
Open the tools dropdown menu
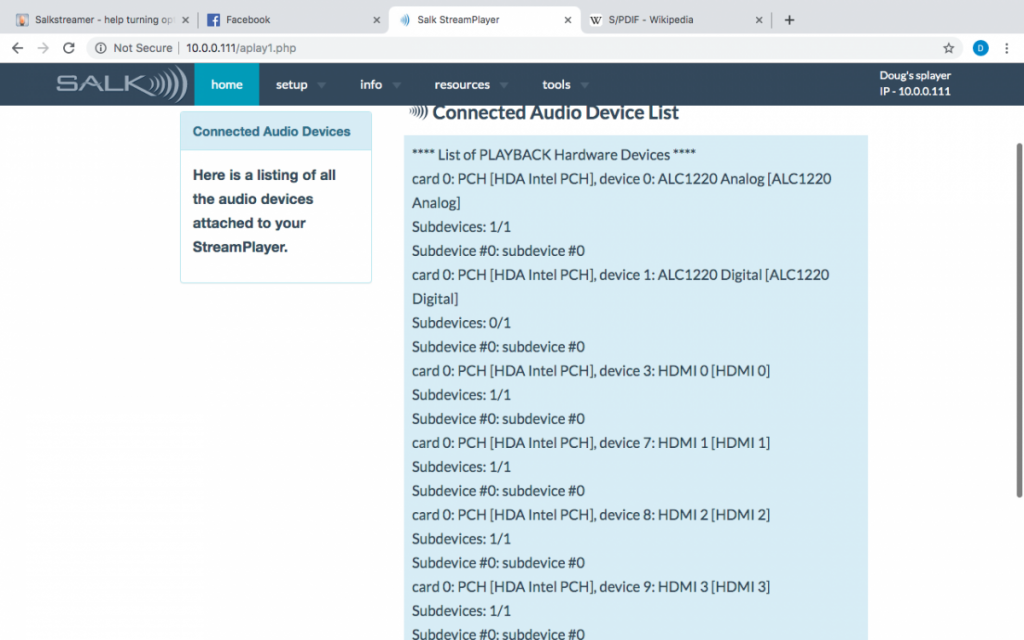pyautogui.click(x=564, y=85)
